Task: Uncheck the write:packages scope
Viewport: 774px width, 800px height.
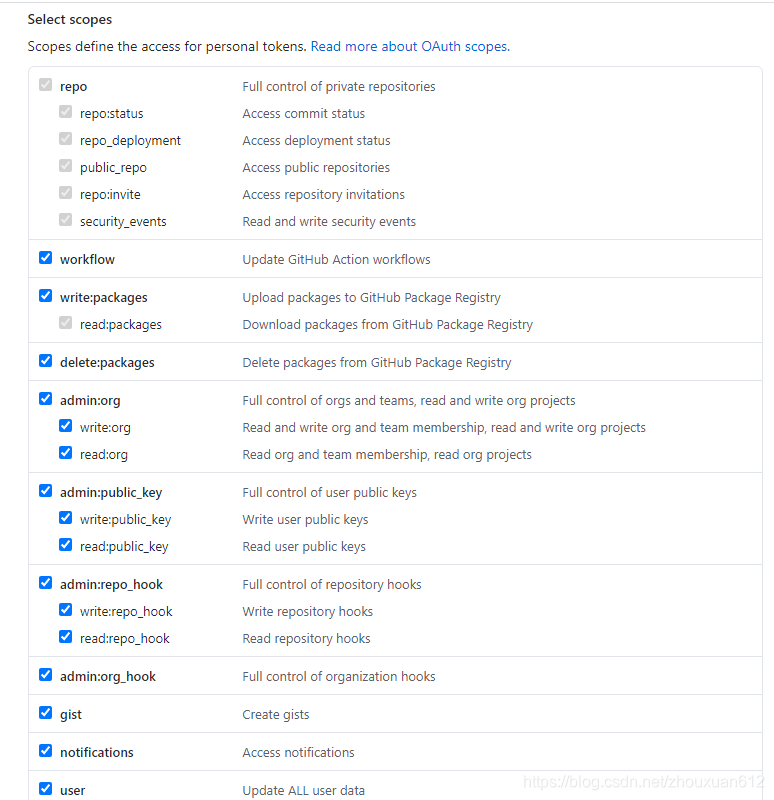Action: pos(45,295)
